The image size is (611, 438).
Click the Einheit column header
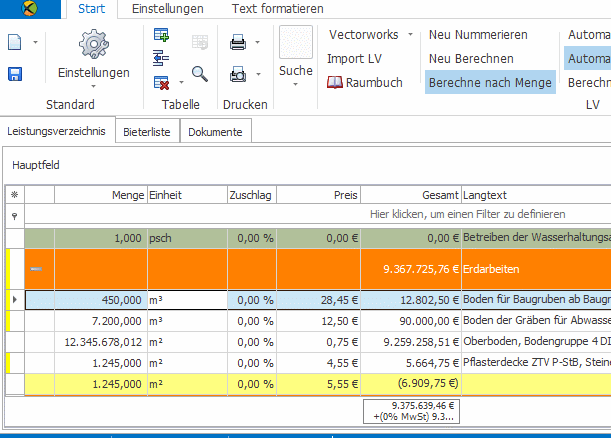(x=187, y=195)
